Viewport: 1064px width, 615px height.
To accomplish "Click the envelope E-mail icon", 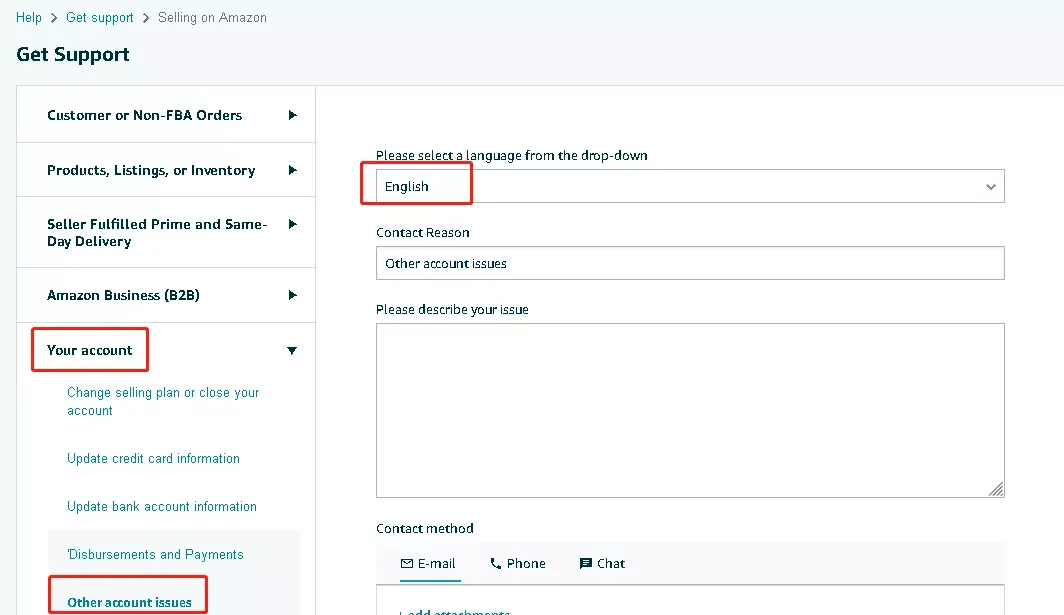I will [407, 563].
